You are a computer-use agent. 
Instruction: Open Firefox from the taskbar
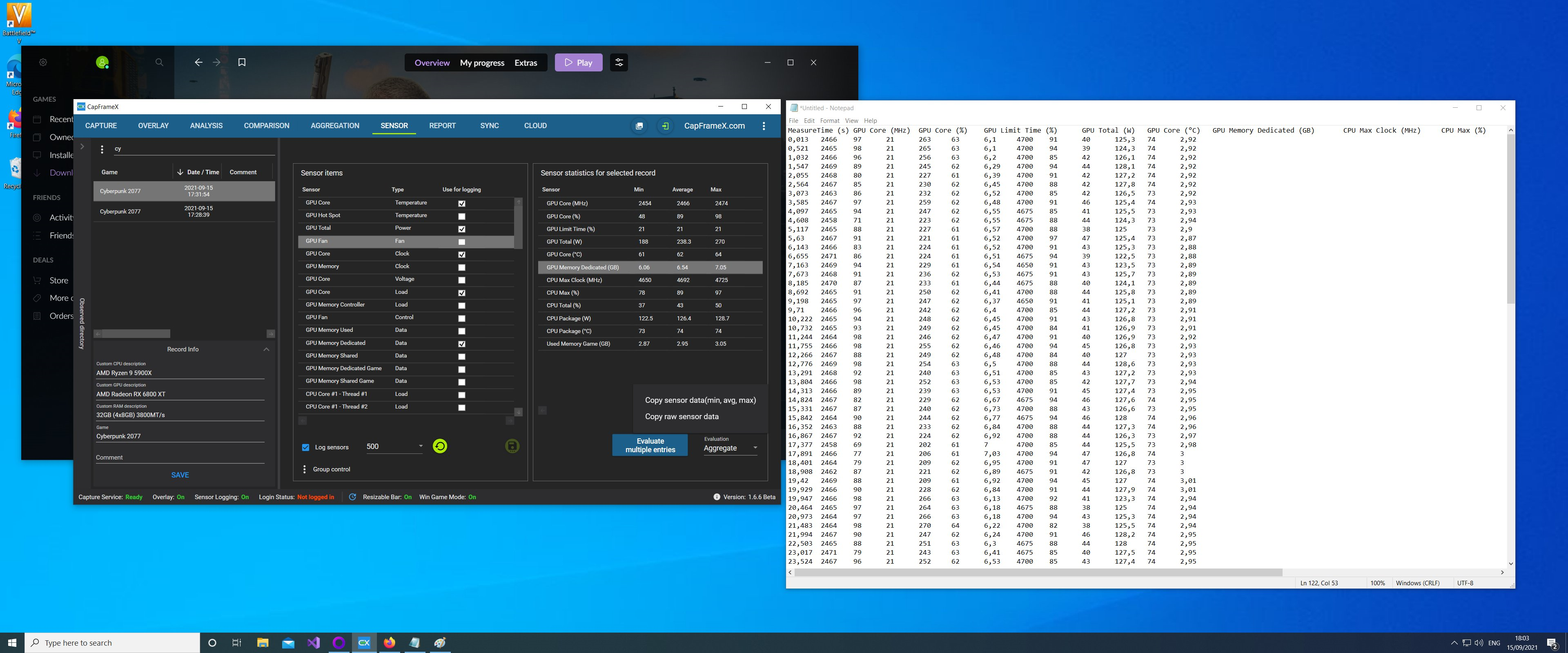[x=390, y=643]
